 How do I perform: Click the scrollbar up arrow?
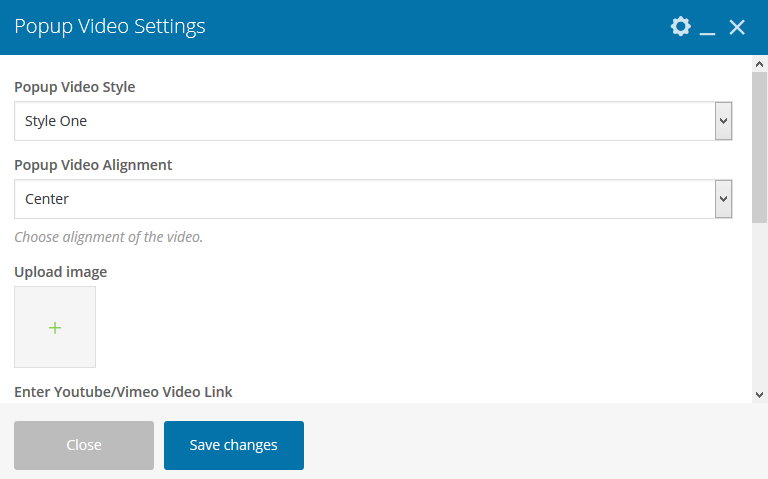point(759,65)
